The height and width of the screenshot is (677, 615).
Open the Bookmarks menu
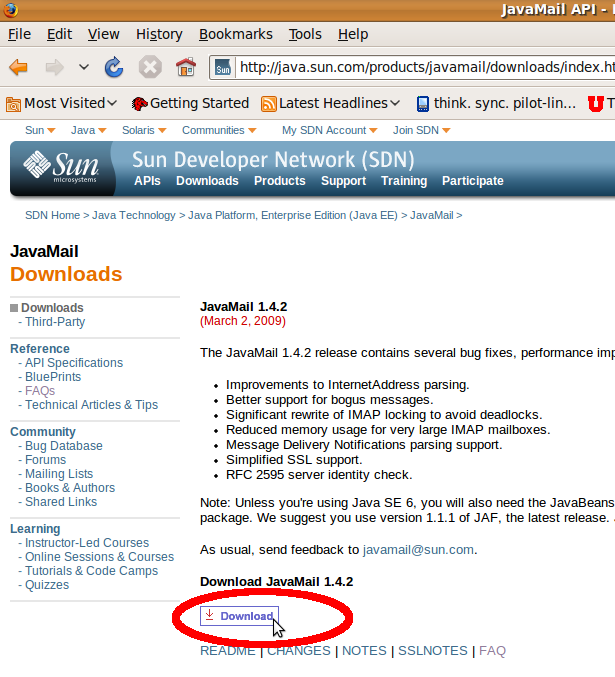point(236,34)
